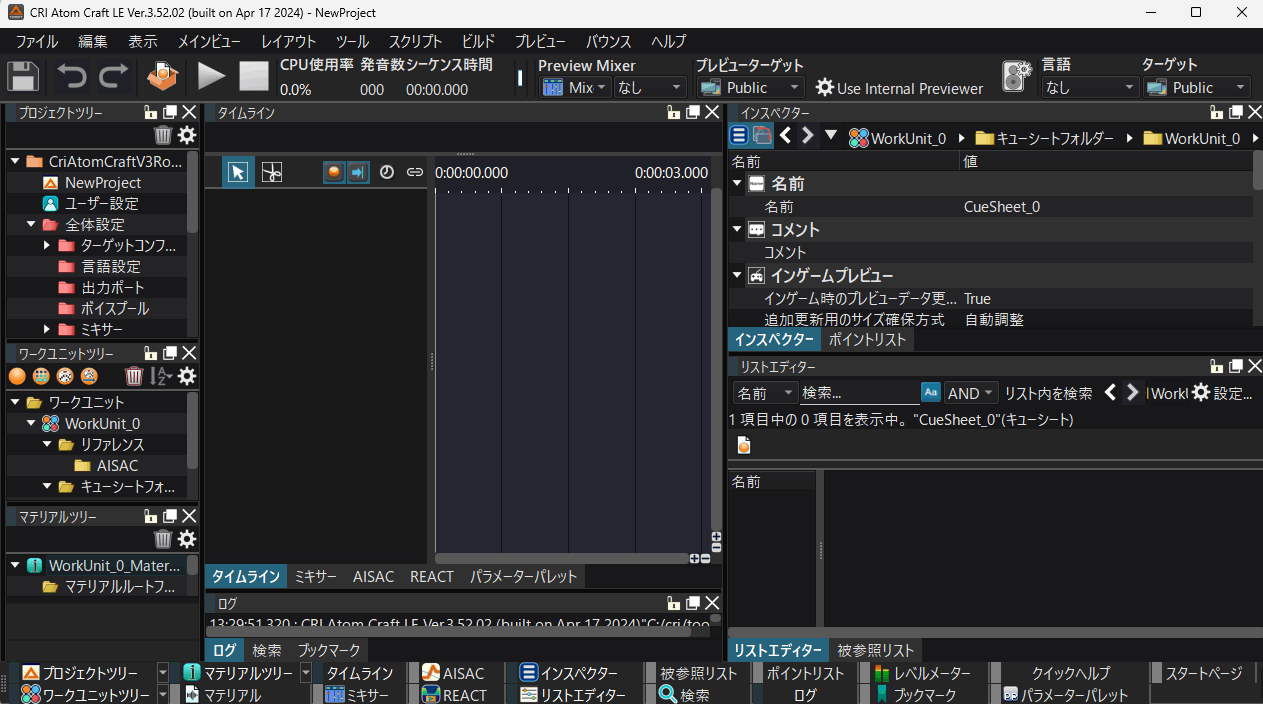Open the 言語 language dropdown
Screen dimensions: 1263x704
coord(1090,88)
